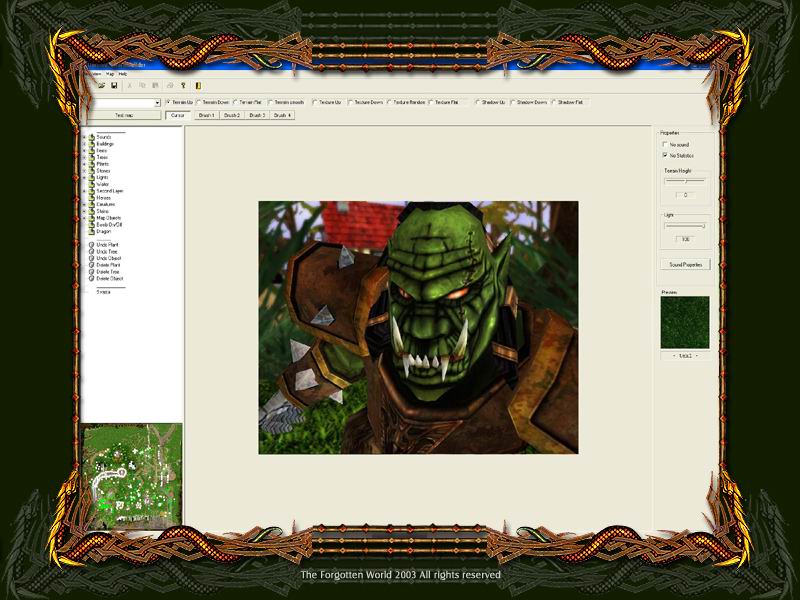This screenshot has width=800, height=600.
Task: Click the Terrain Height slider
Action: pos(685,181)
